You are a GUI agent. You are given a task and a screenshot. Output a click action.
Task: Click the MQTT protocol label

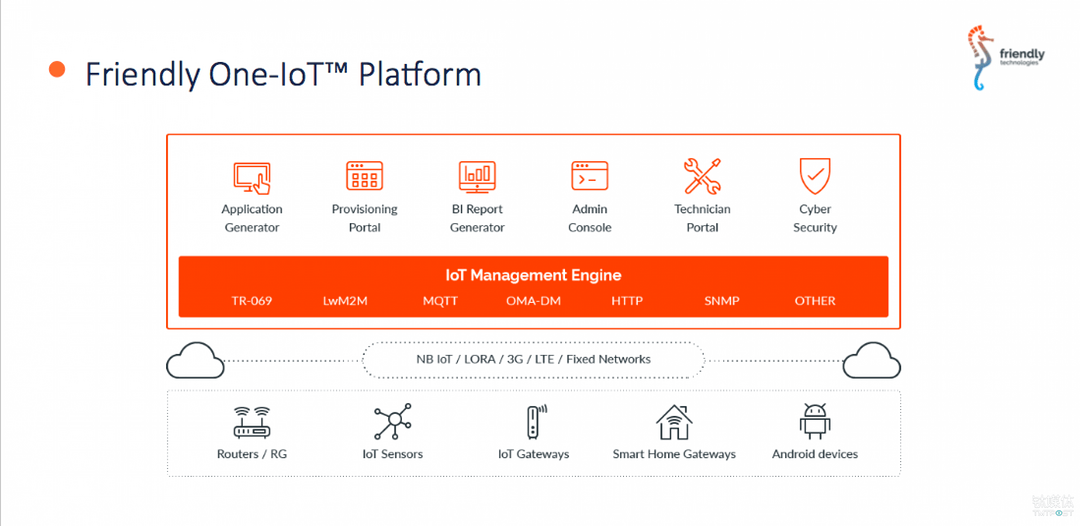tap(440, 301)
